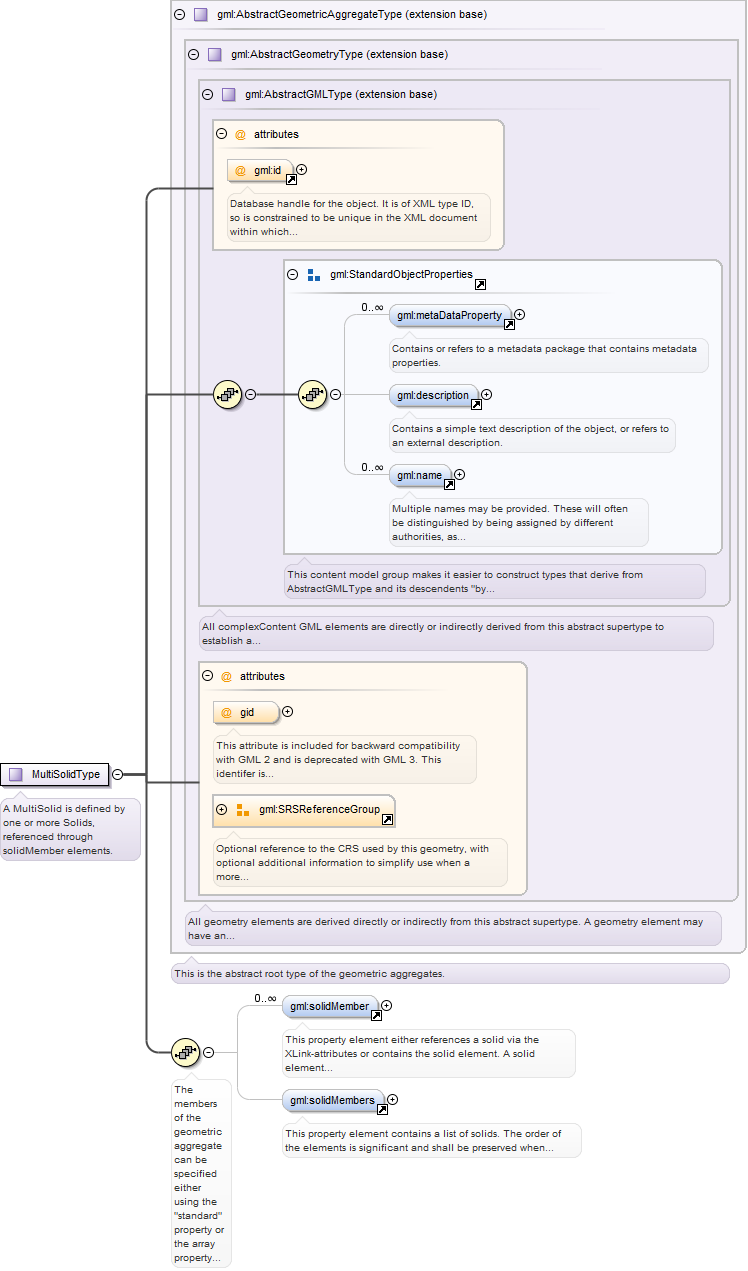The width and height of the screenshot is (748, 1271).
Task: Select the gml:SRSReferenceGroup node
Action: pyautogui.click(x=304, y=810)
